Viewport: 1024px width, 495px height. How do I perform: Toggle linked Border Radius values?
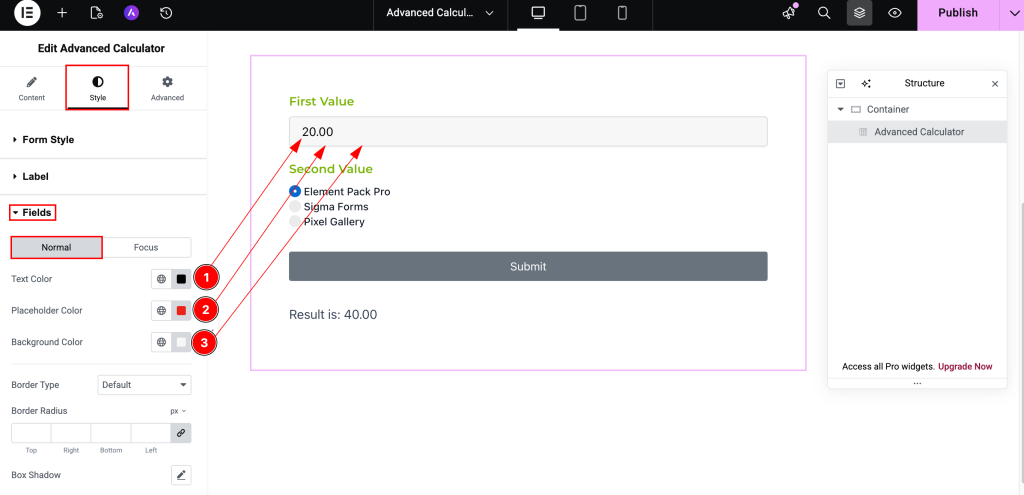(181, 433)
